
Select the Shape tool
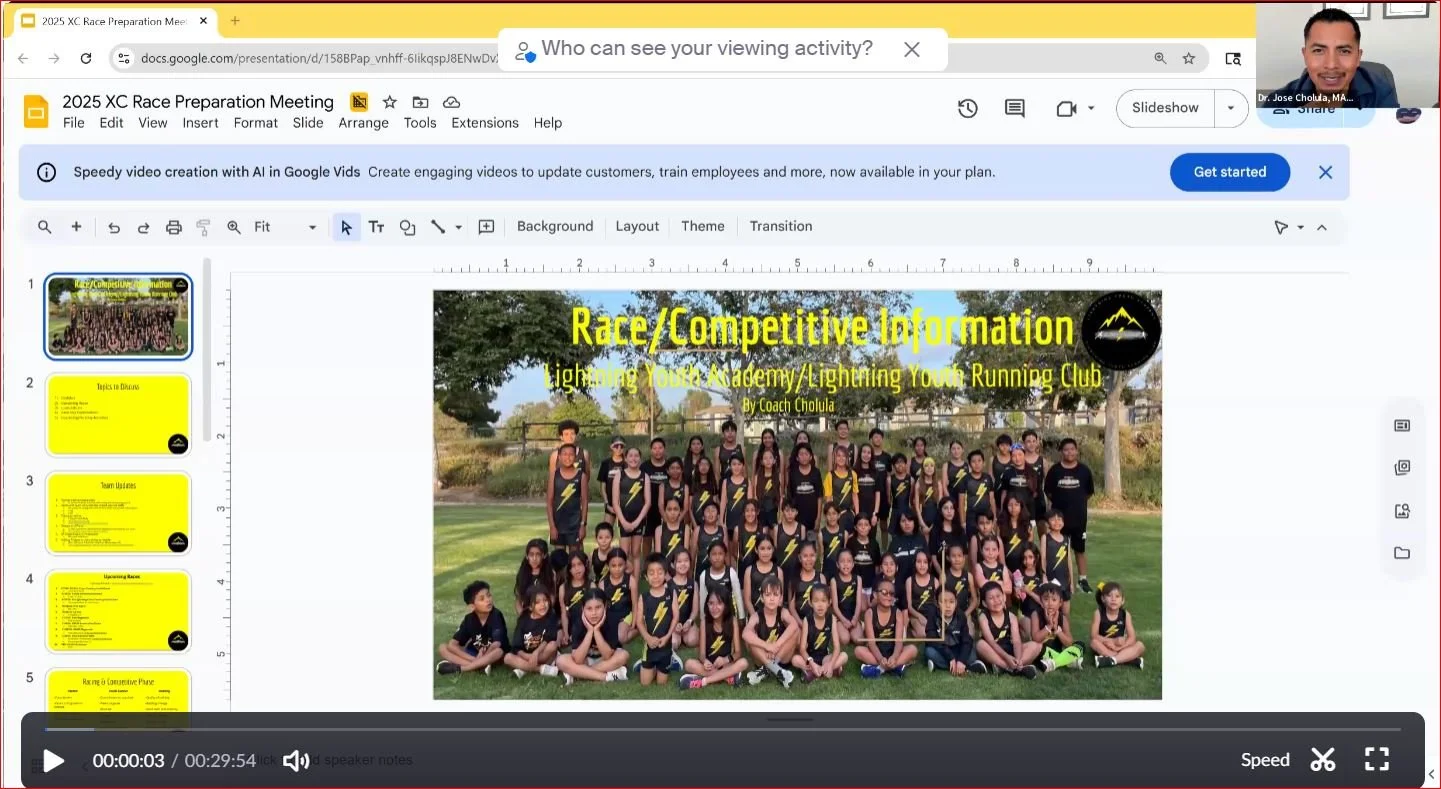click(407, 227)
